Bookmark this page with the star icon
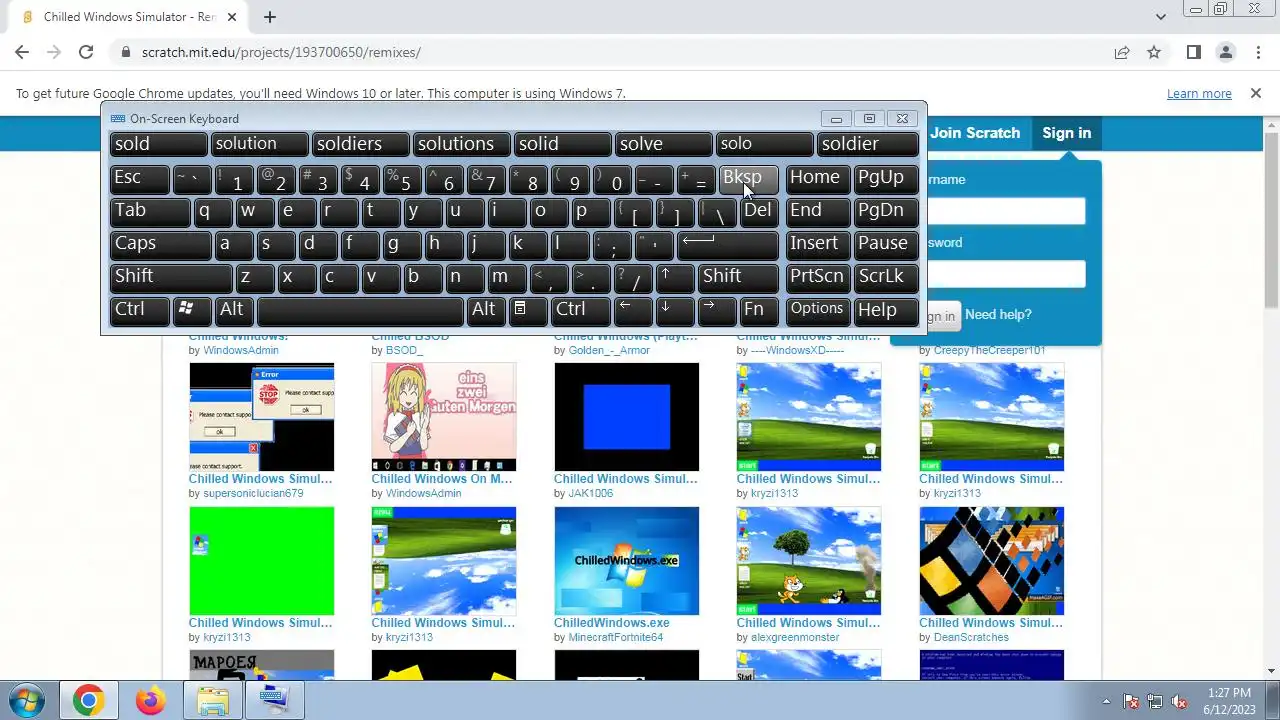1280x720 pixels. point(1154,52)
